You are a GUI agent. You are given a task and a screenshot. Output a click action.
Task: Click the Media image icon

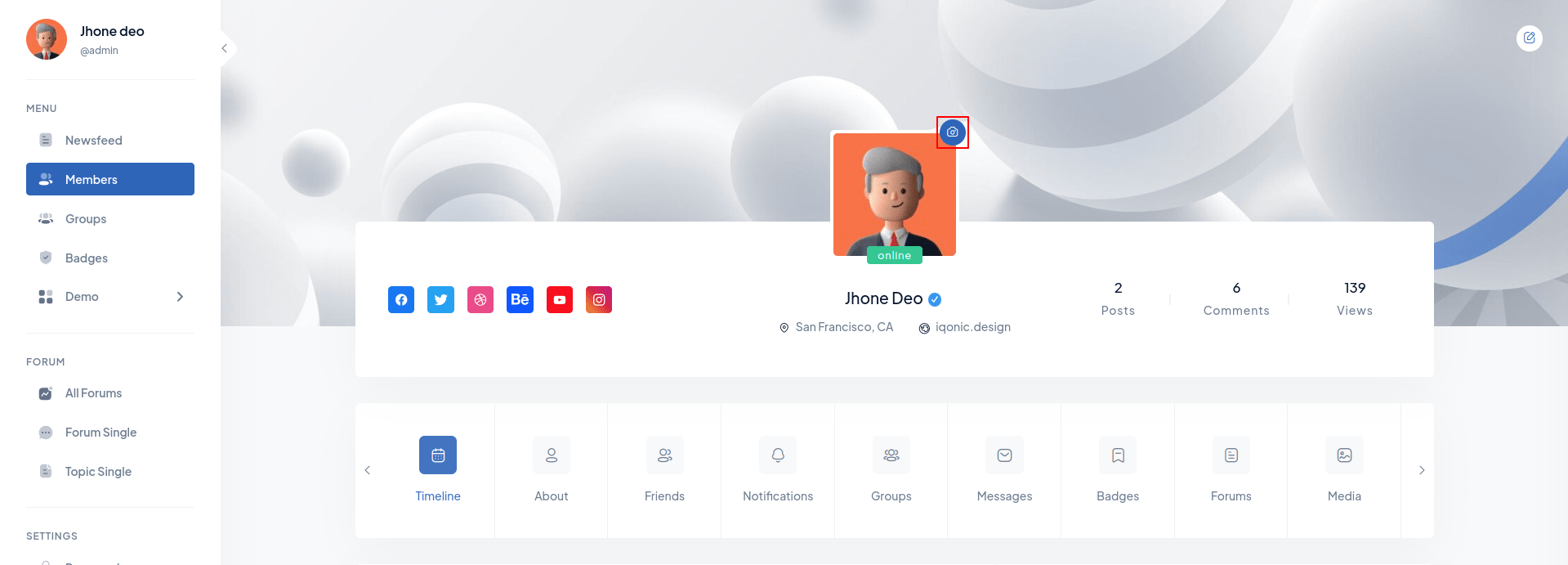(1345, 455)
